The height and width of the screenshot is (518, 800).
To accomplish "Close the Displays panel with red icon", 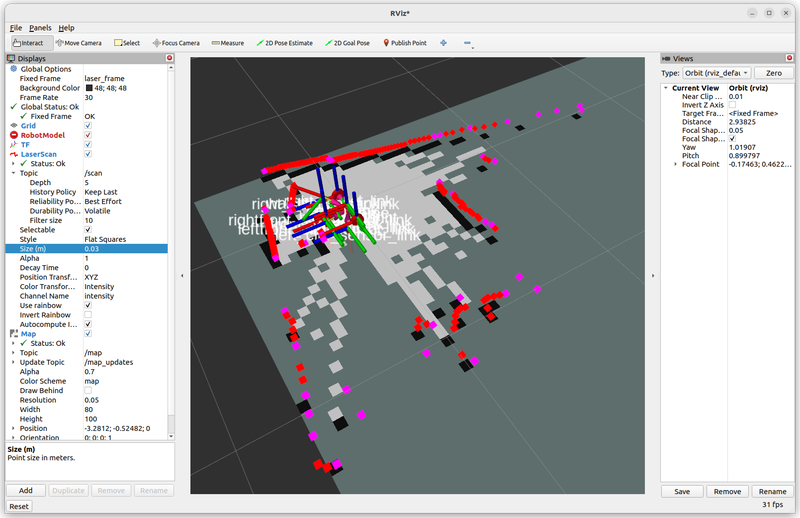I will click(x=169, y=59).
